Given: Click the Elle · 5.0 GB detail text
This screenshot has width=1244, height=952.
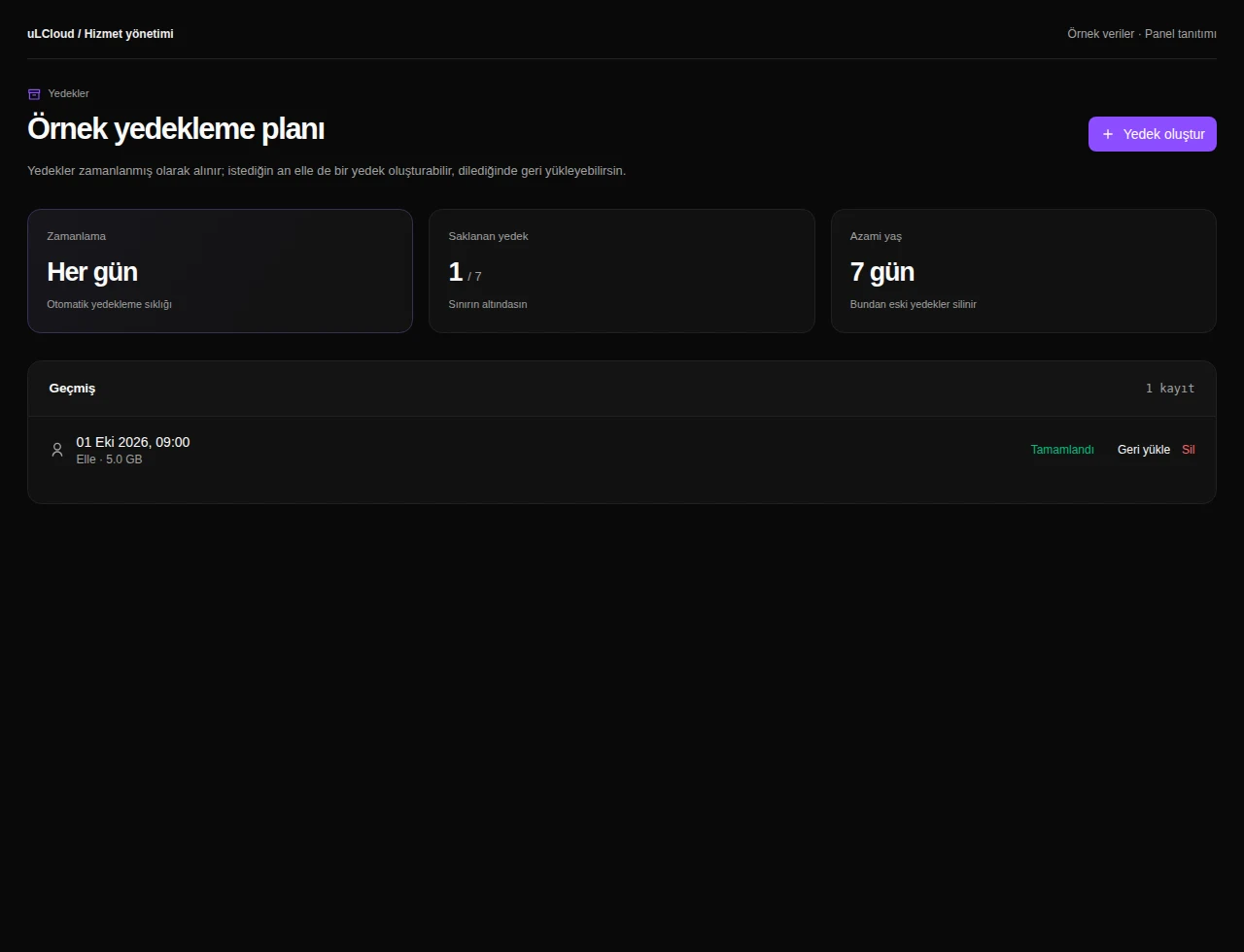Looking at the screenshot, I should [x=110, y=459].
